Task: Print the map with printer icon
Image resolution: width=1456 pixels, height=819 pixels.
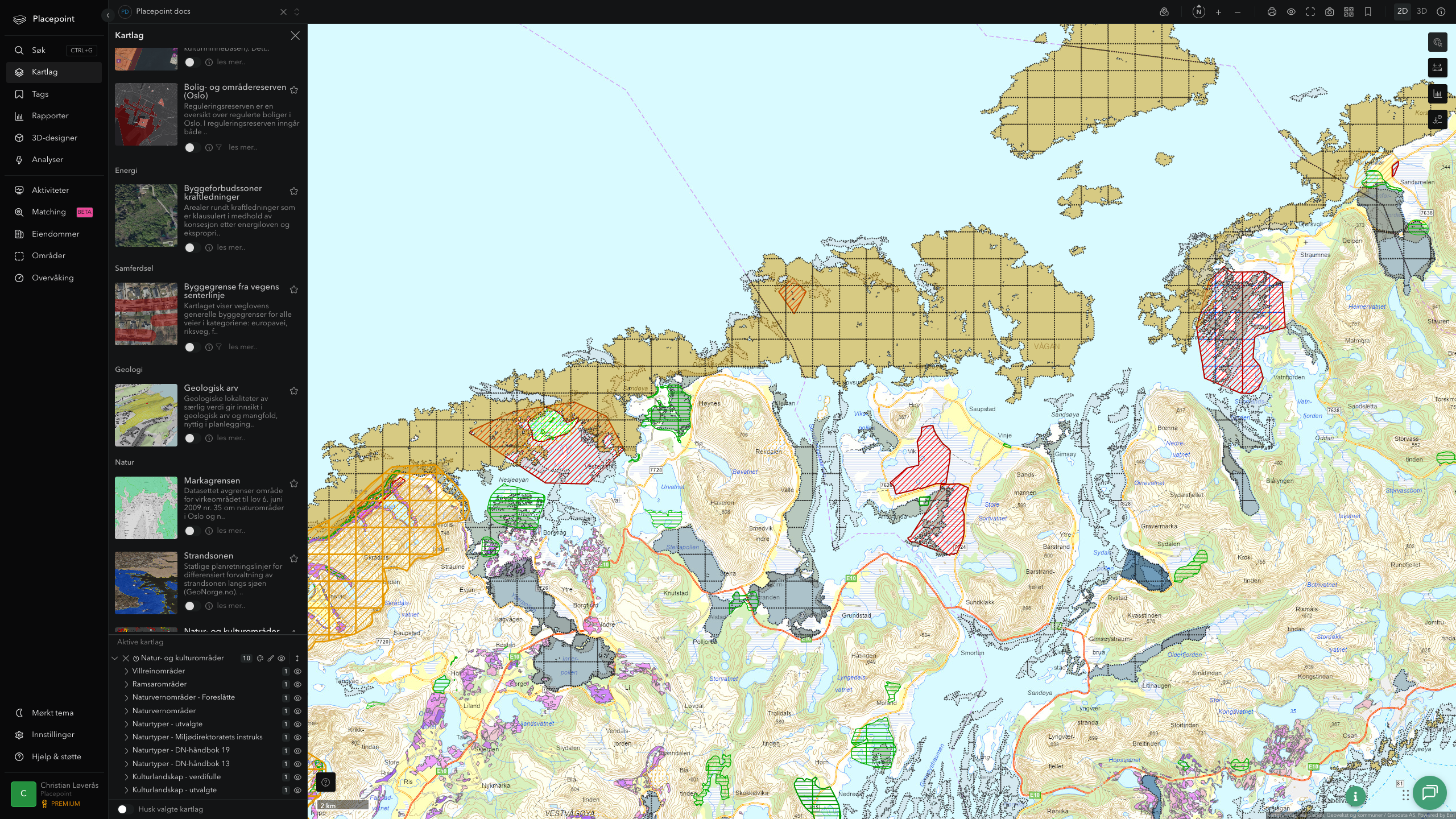Action: tap(1272, 12)
